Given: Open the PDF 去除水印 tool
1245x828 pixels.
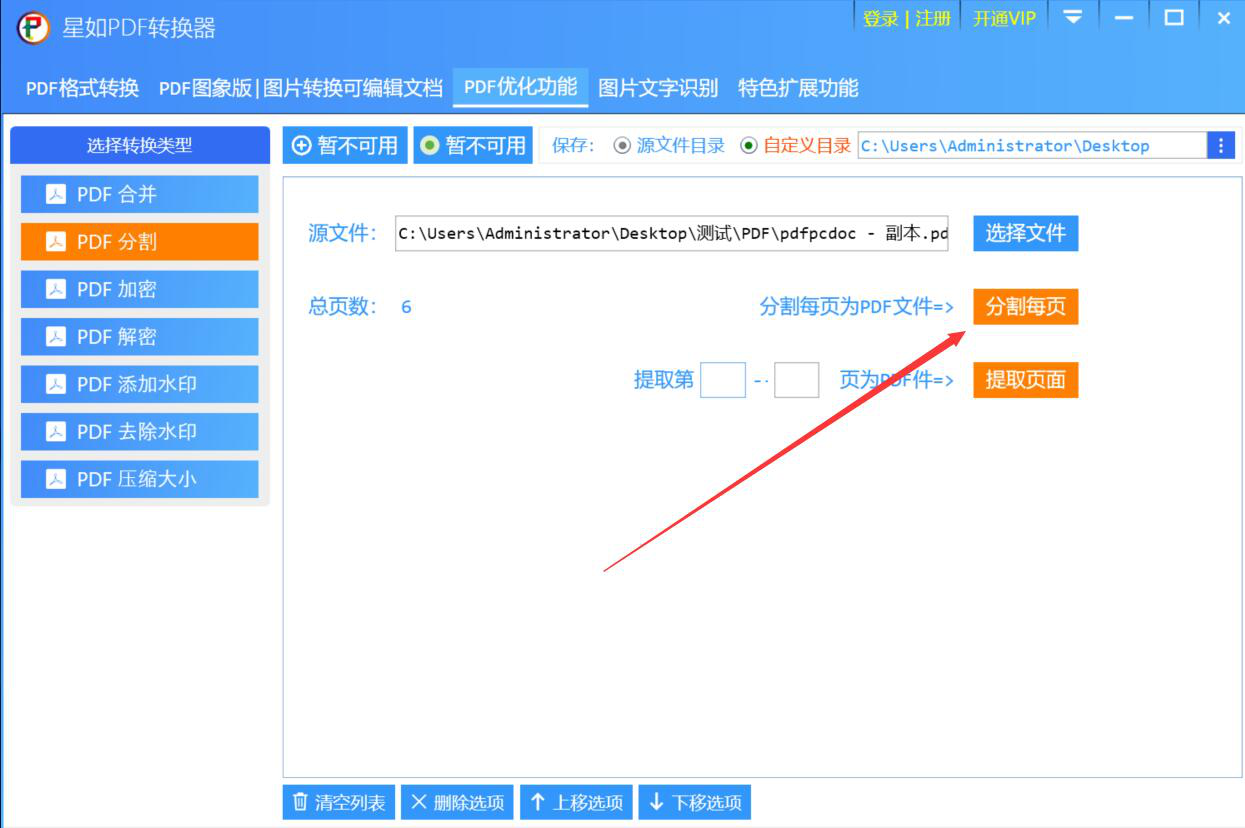Looking at the screenshot, I should [x=138, y=431].
